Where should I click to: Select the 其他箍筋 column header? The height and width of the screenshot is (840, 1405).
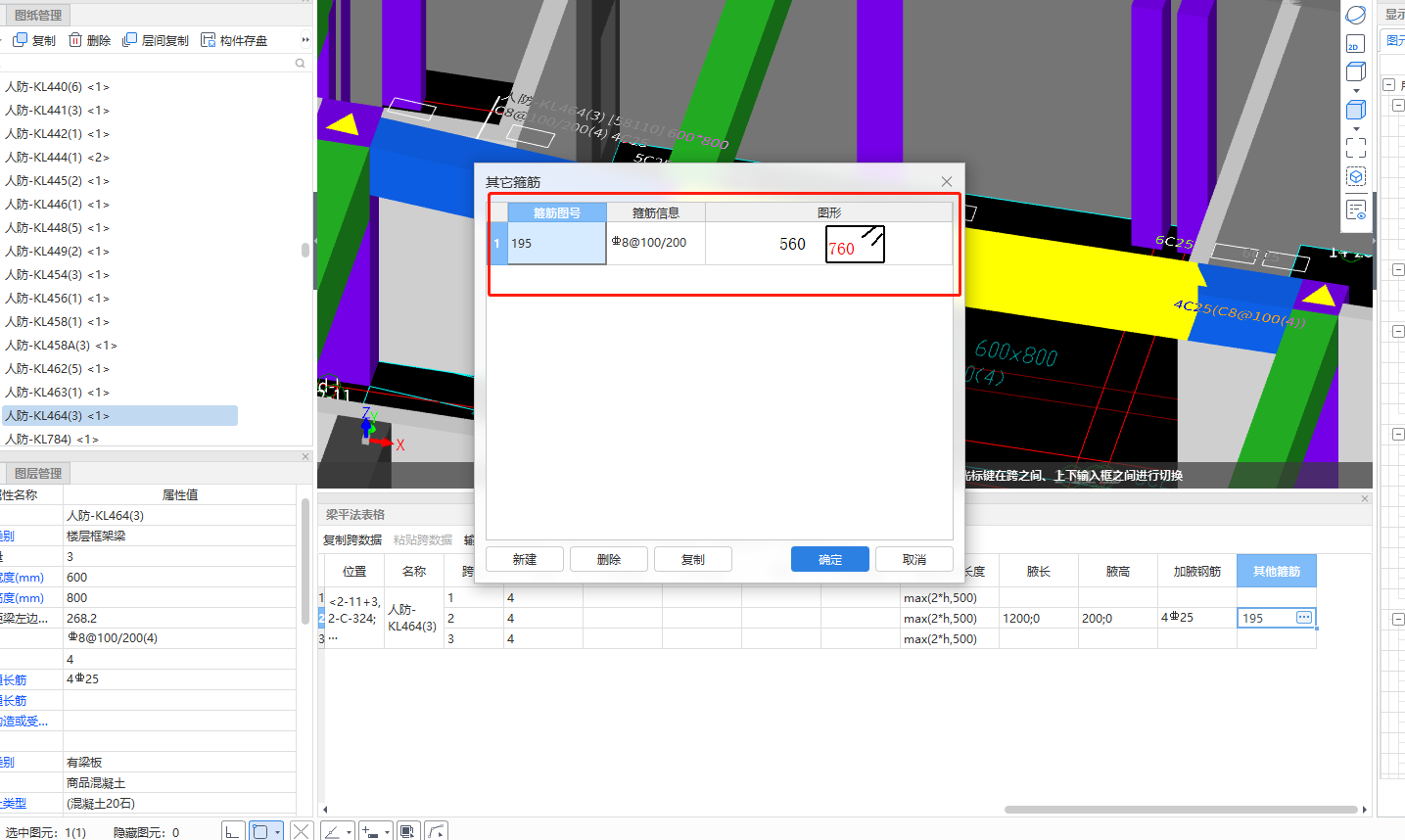(1277, 571)
